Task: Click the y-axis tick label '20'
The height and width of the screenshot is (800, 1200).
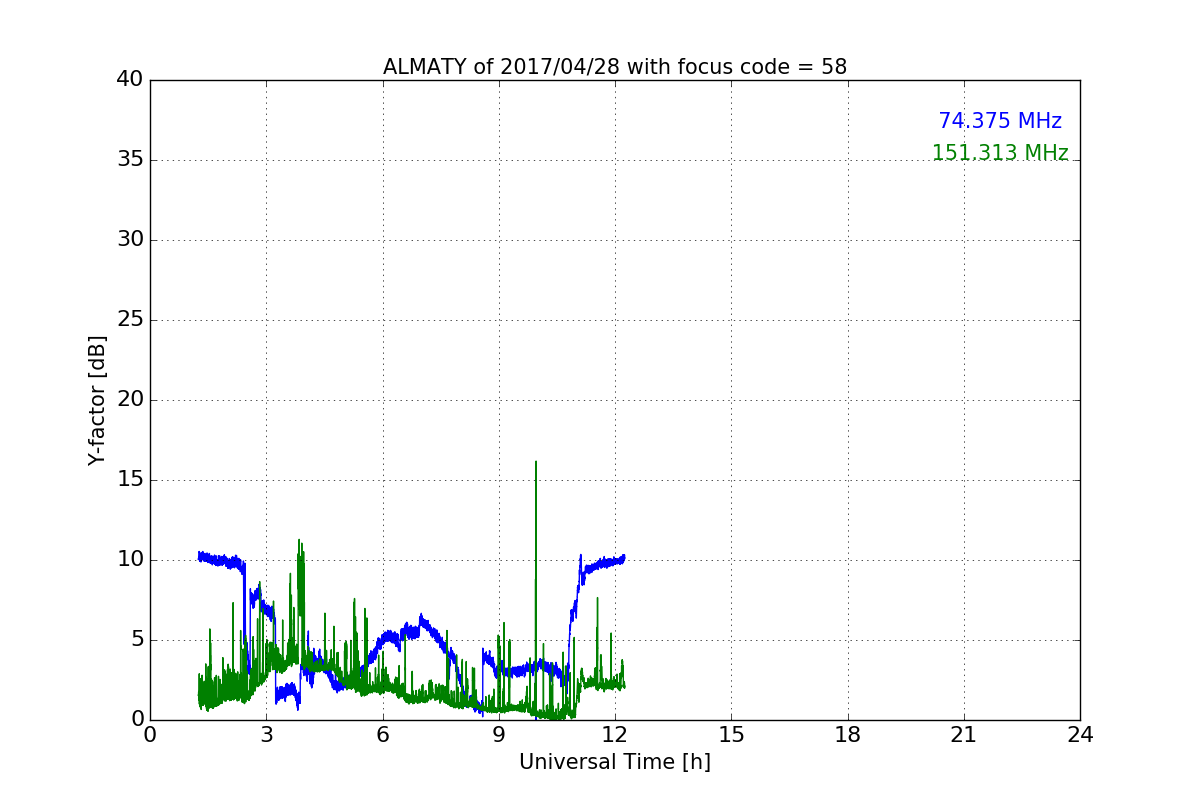Action: click(130, 400)
